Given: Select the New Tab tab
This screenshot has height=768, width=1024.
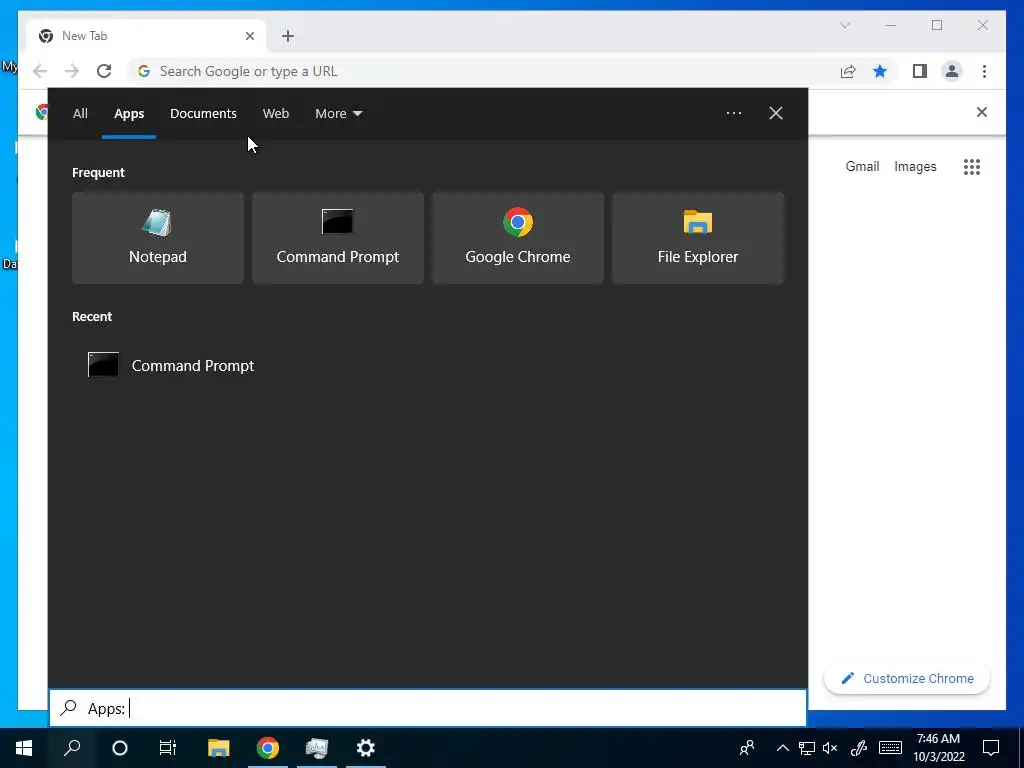Looking at the screenshot, I should pos(146,36).
